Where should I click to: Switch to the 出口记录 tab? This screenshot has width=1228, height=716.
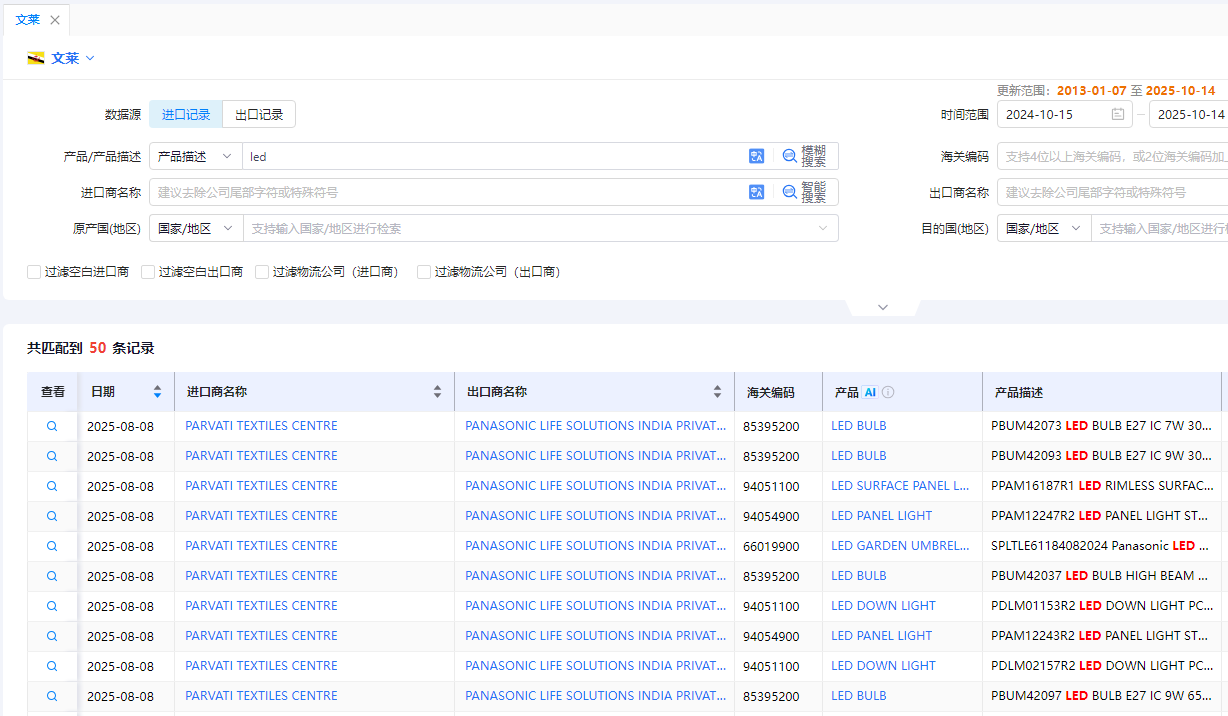pyautogui.click(x=259, y=114)
